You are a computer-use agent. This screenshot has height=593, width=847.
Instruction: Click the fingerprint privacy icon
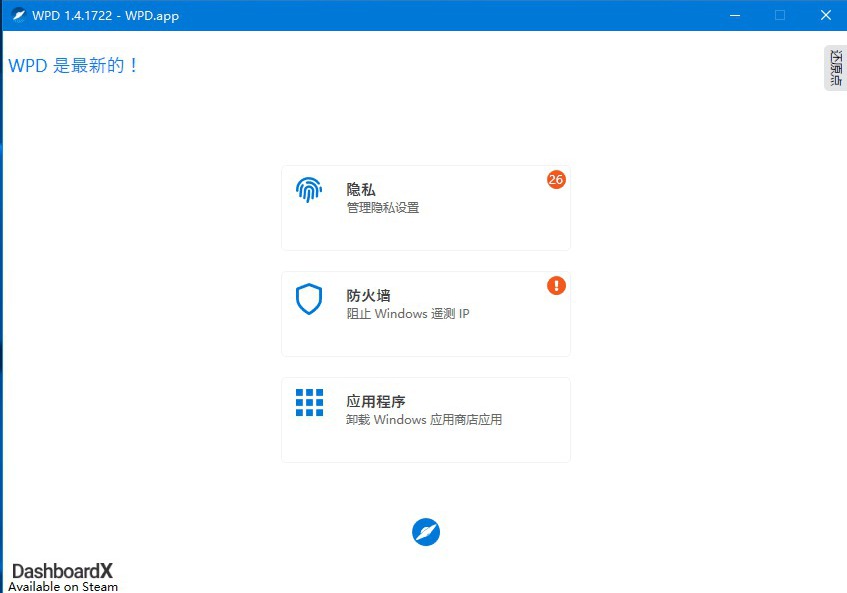coord(309,190)
